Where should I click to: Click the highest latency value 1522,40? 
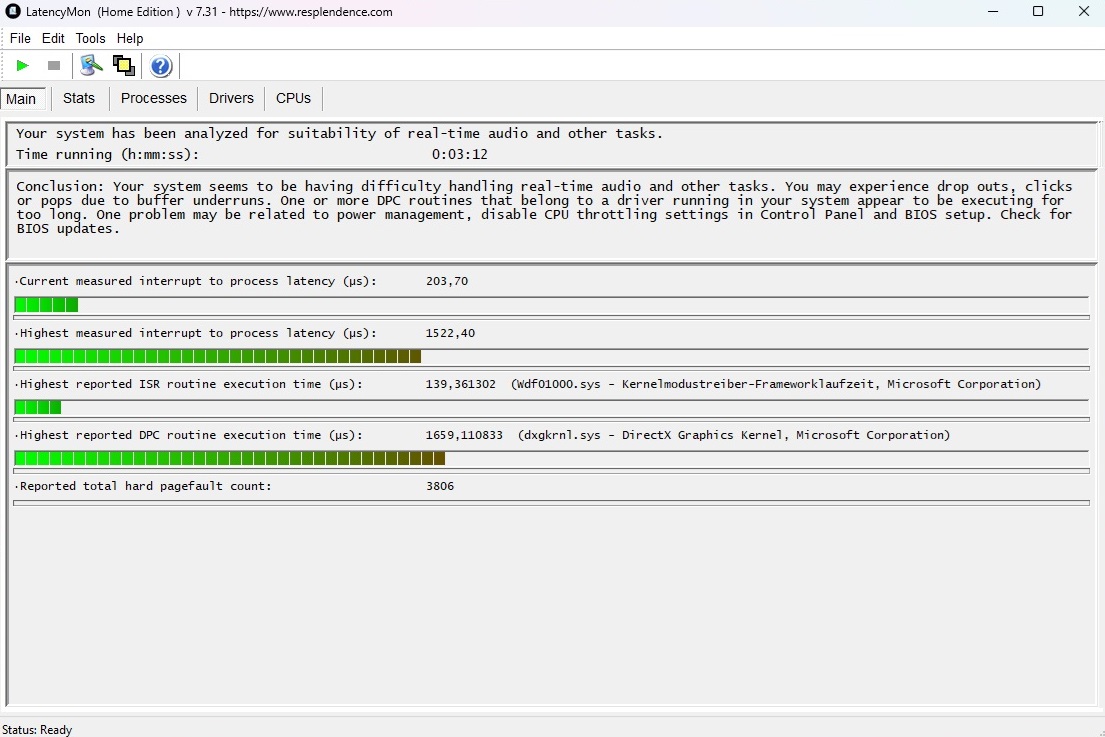(450, 333)
